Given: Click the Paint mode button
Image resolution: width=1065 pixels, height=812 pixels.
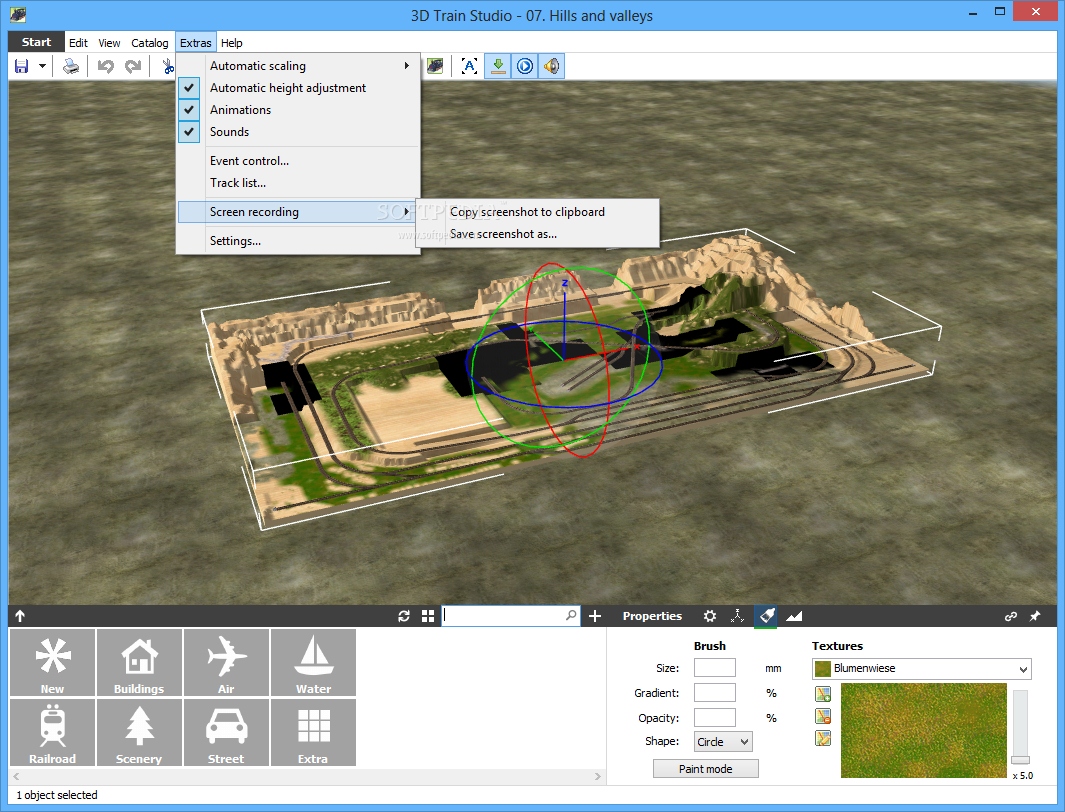Looking at the screenshot, I should point(706,769).
